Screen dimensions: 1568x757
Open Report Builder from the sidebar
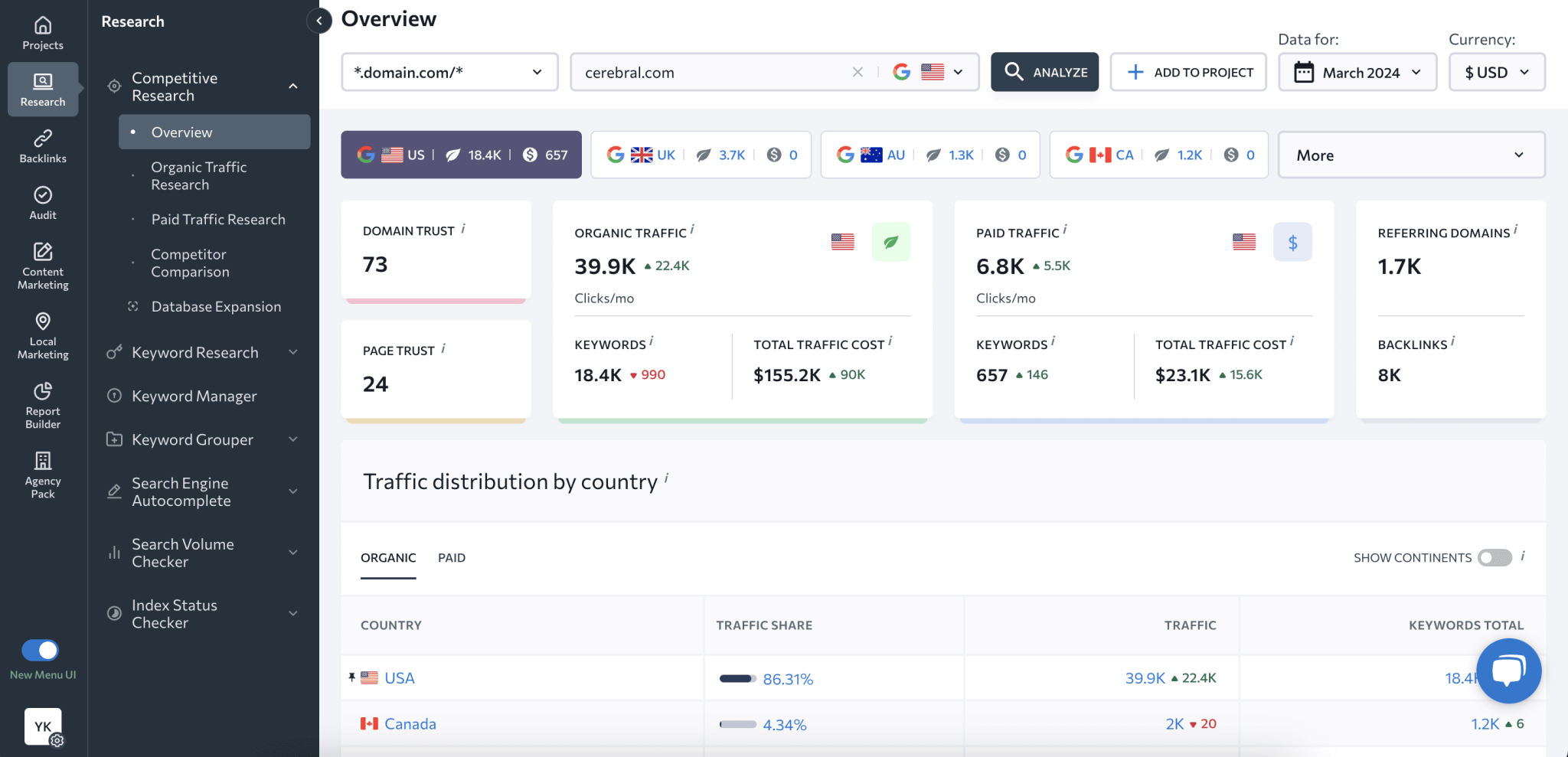coord(43,405)
